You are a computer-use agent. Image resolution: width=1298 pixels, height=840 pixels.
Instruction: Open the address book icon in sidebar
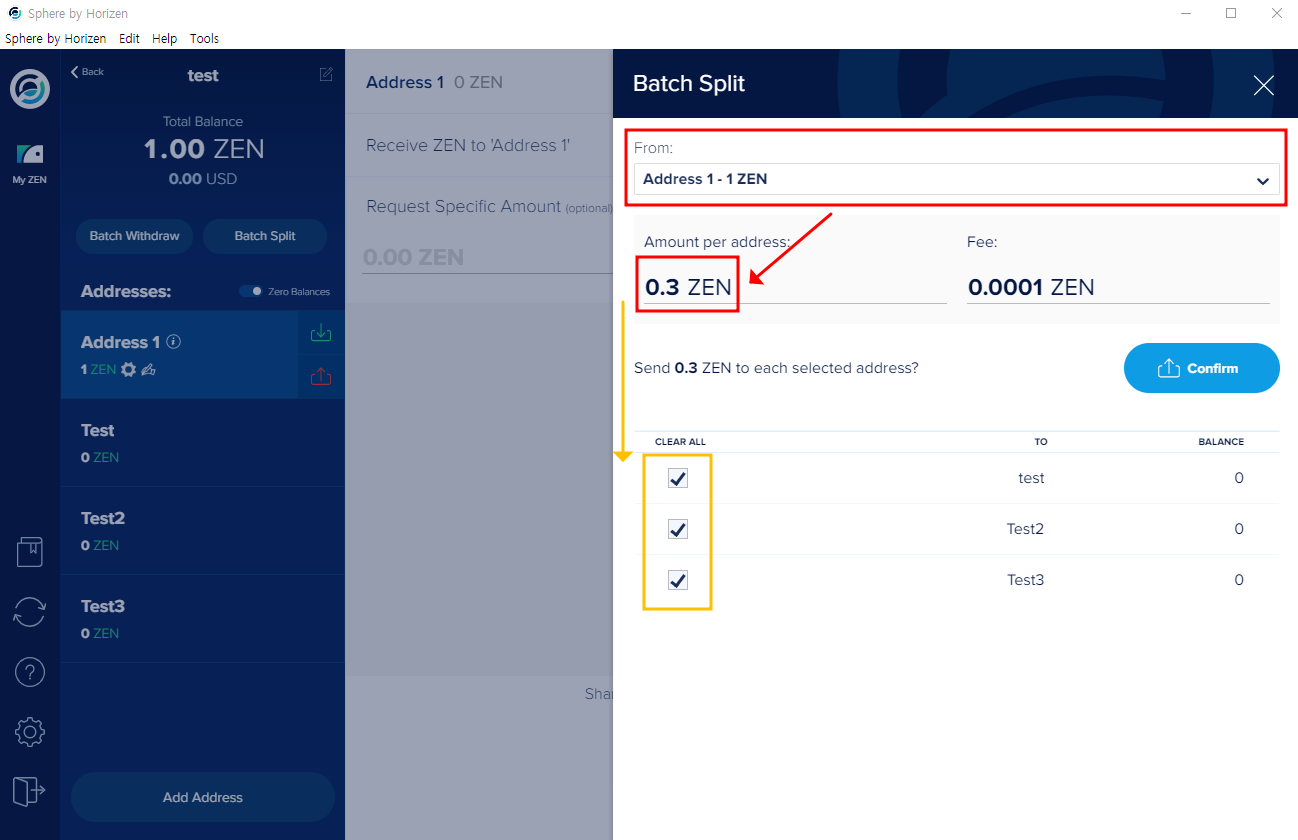(29, 551)
